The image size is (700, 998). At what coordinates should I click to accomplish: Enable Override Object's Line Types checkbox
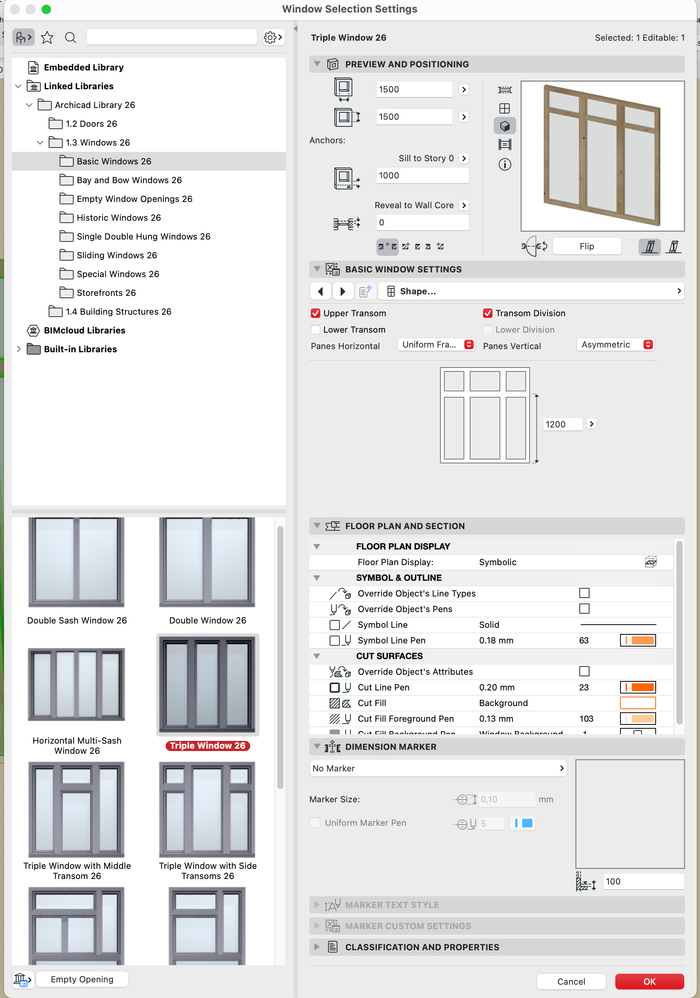coord(584,593)
